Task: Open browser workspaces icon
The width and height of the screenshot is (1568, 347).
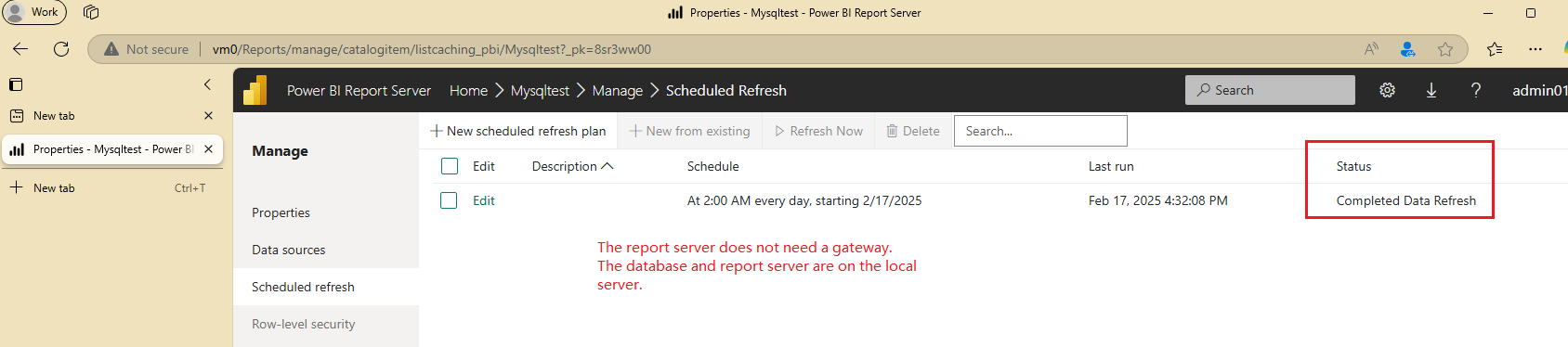Action: pyautogui.click(x=91, y=12)
